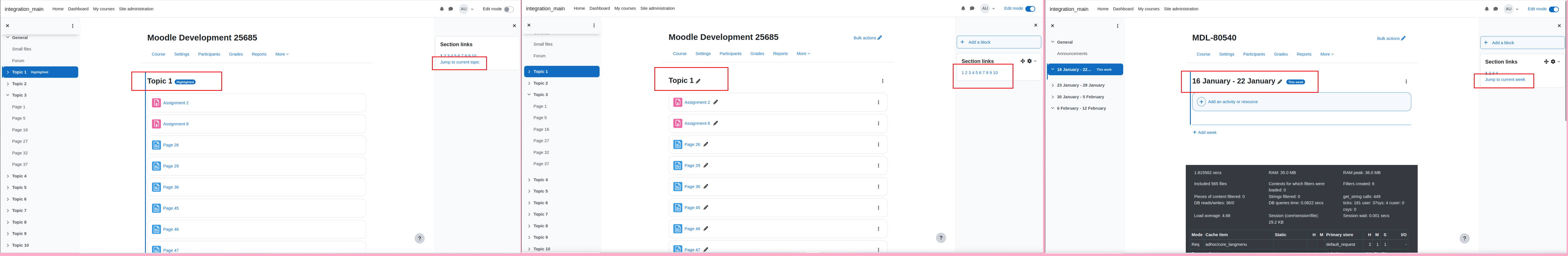Expand Topic 6 in middle course index

[x=529, y=203]
